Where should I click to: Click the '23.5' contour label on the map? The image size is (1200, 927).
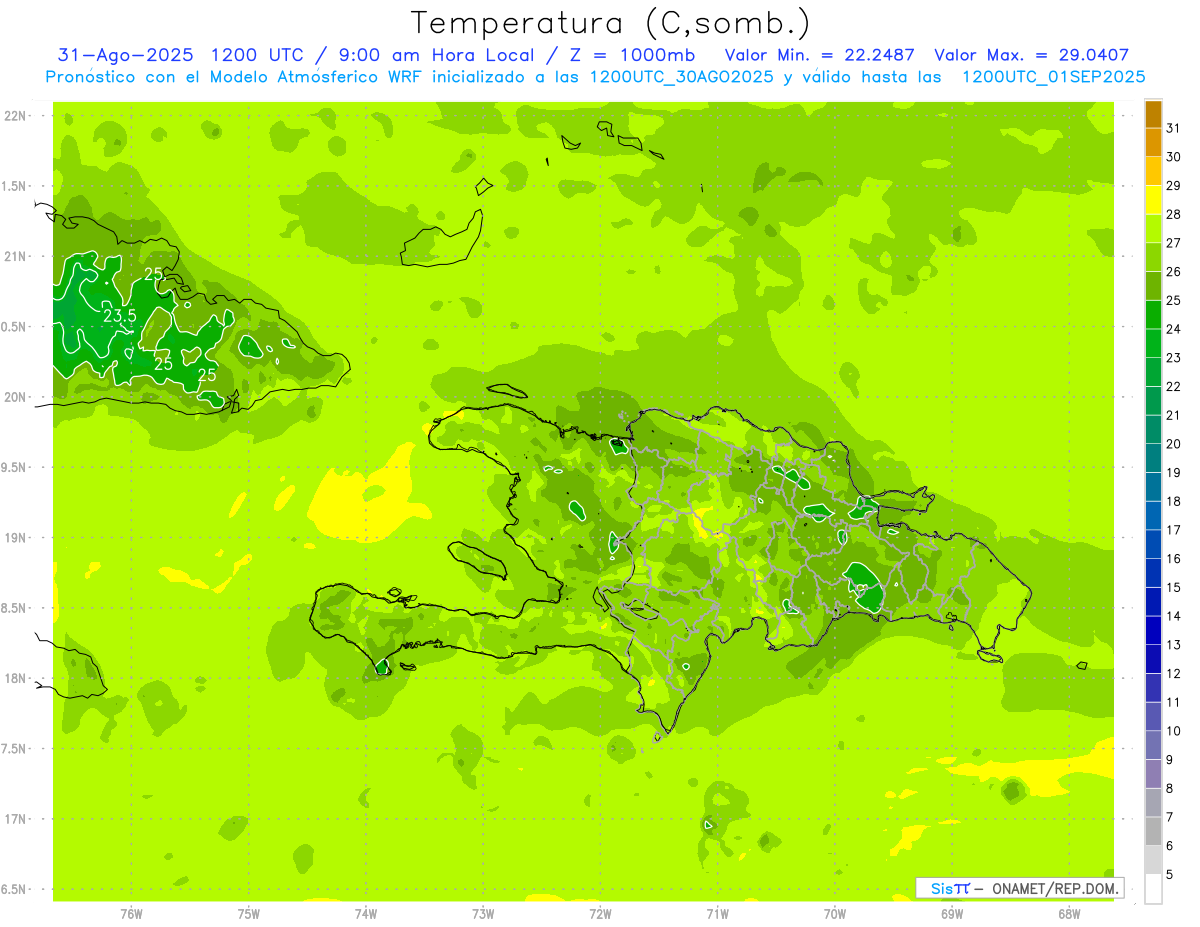click(x=119, y=316)
